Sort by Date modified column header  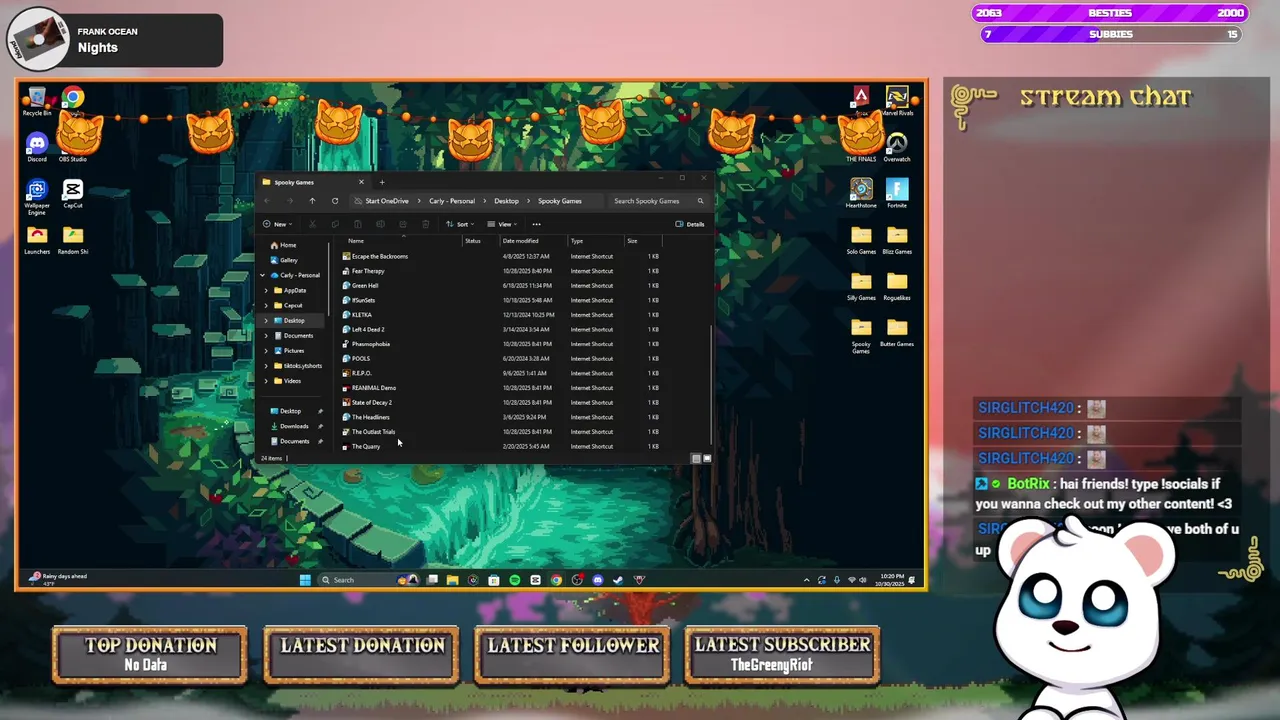click(x=520, y=241)
